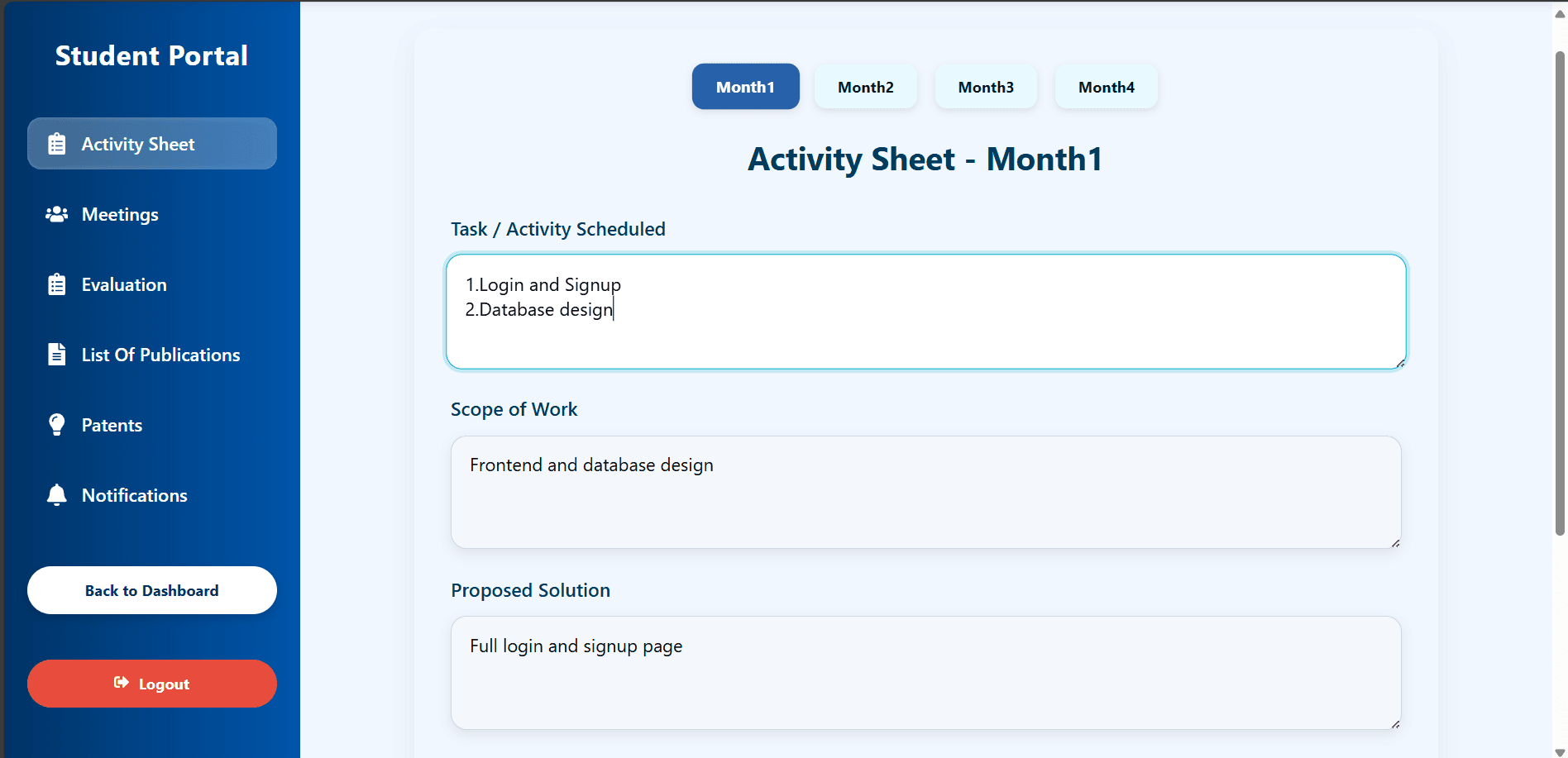
Task: Click the Notifications bell icon
Action: click(56, 495)
